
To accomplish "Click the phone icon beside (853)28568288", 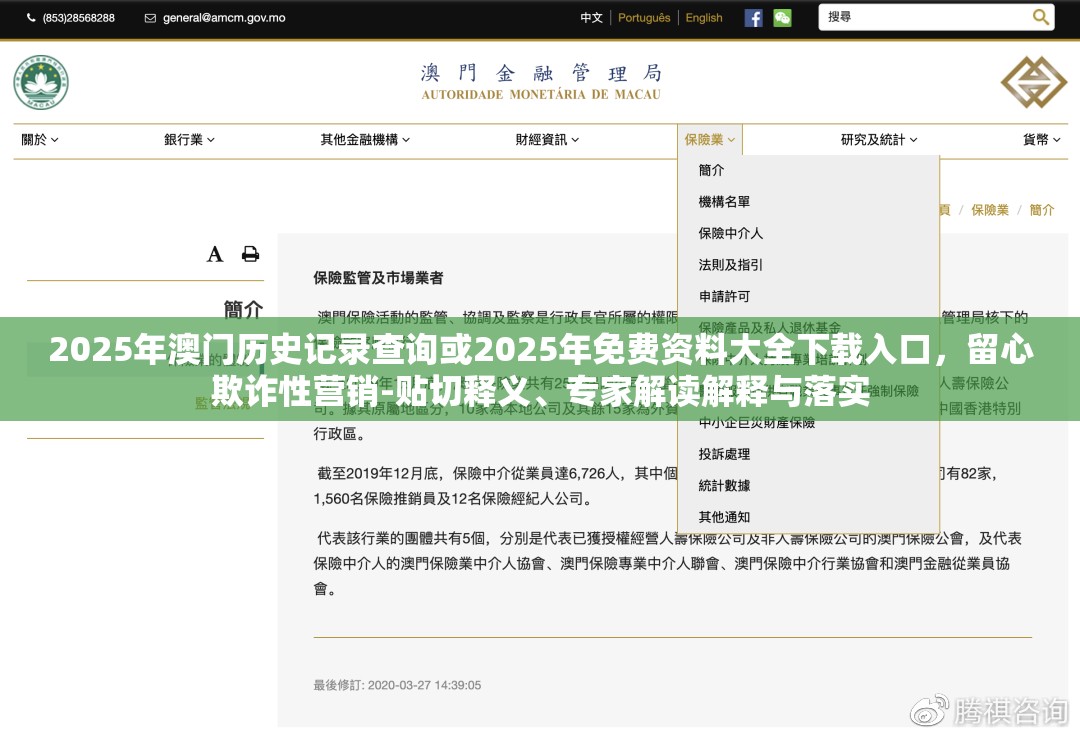I will pos(31,18).
